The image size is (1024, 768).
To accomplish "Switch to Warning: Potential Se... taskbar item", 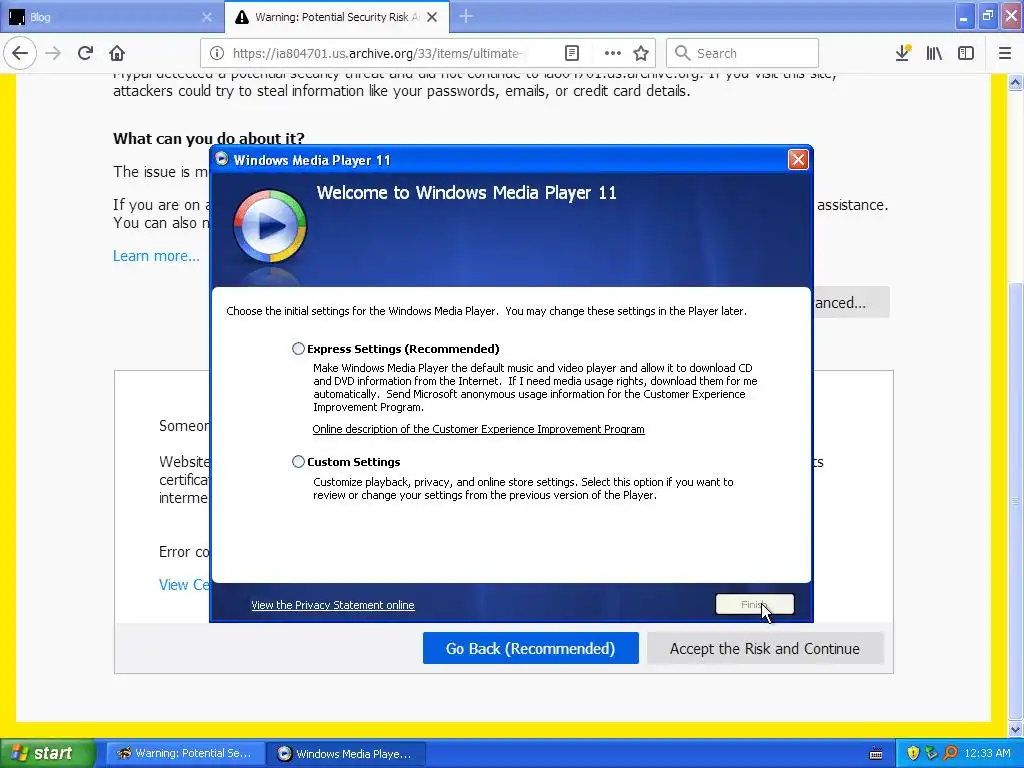I will coord(185,753).
